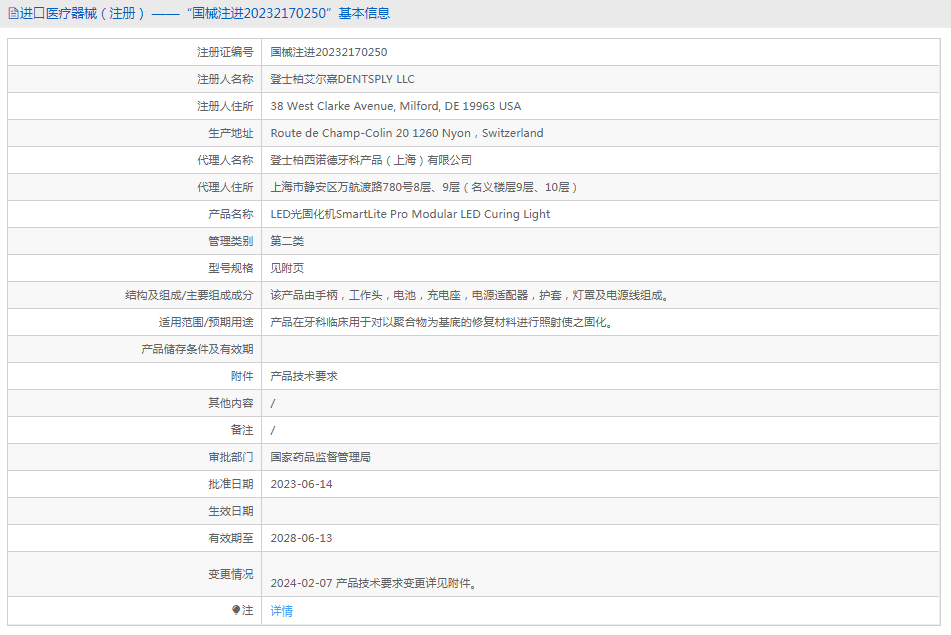Click the 生效日期 label
Image resolution: width=951 pixels, height=635 pixels.
pyautogui.click(x=230, y=511)
